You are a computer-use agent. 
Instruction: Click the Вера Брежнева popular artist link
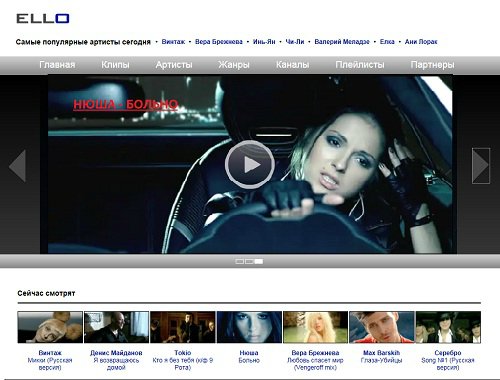(x=219, y=42)
